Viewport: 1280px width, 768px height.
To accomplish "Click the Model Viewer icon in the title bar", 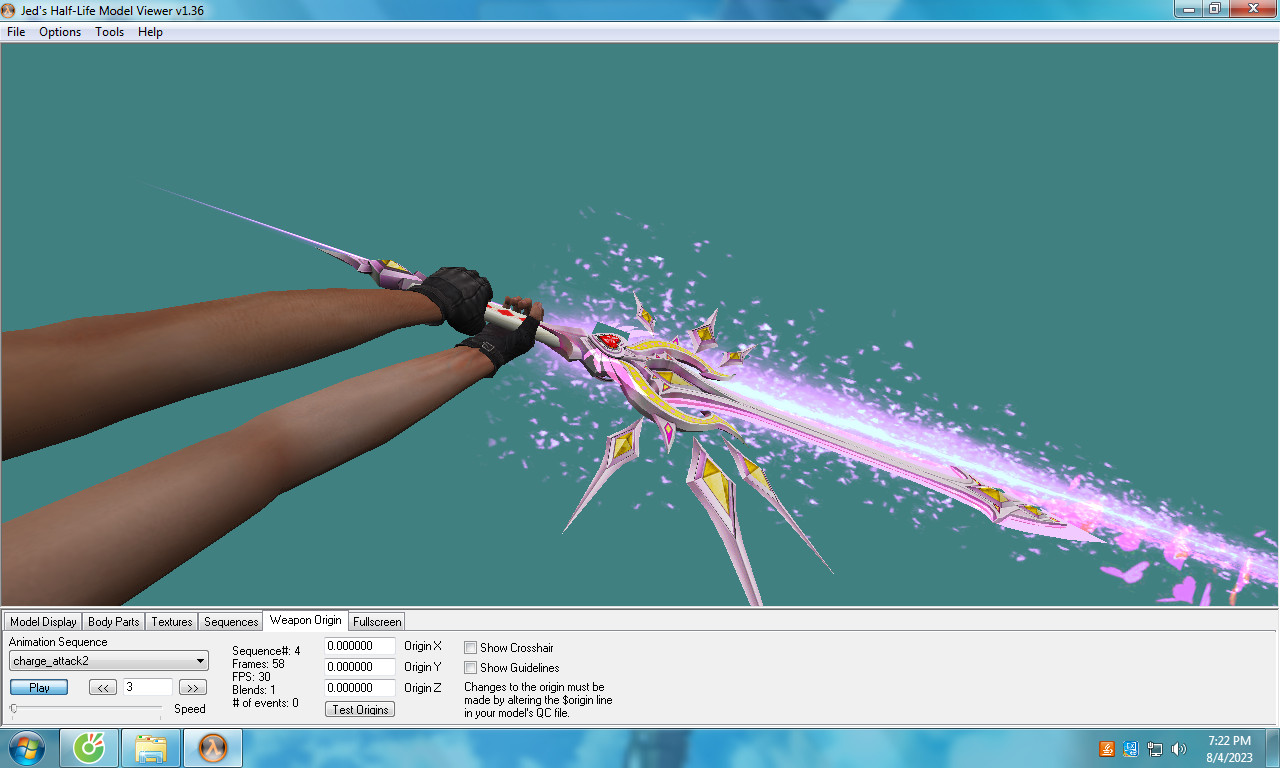I will coord(10,9).
